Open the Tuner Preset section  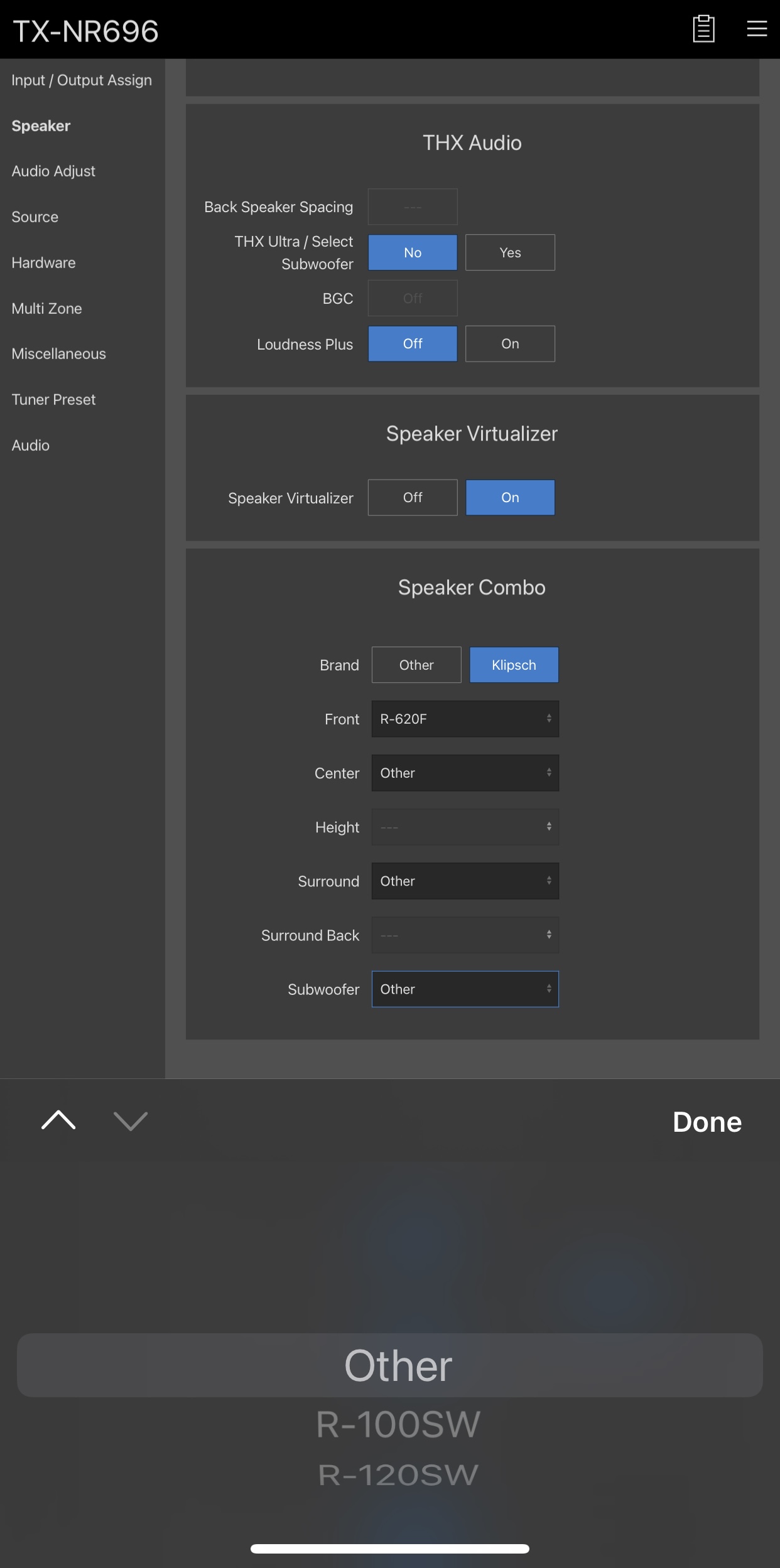coord(53,399)
